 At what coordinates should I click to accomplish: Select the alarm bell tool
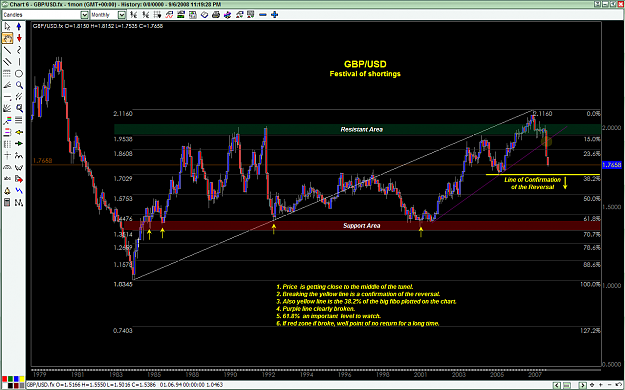[8, 191]
